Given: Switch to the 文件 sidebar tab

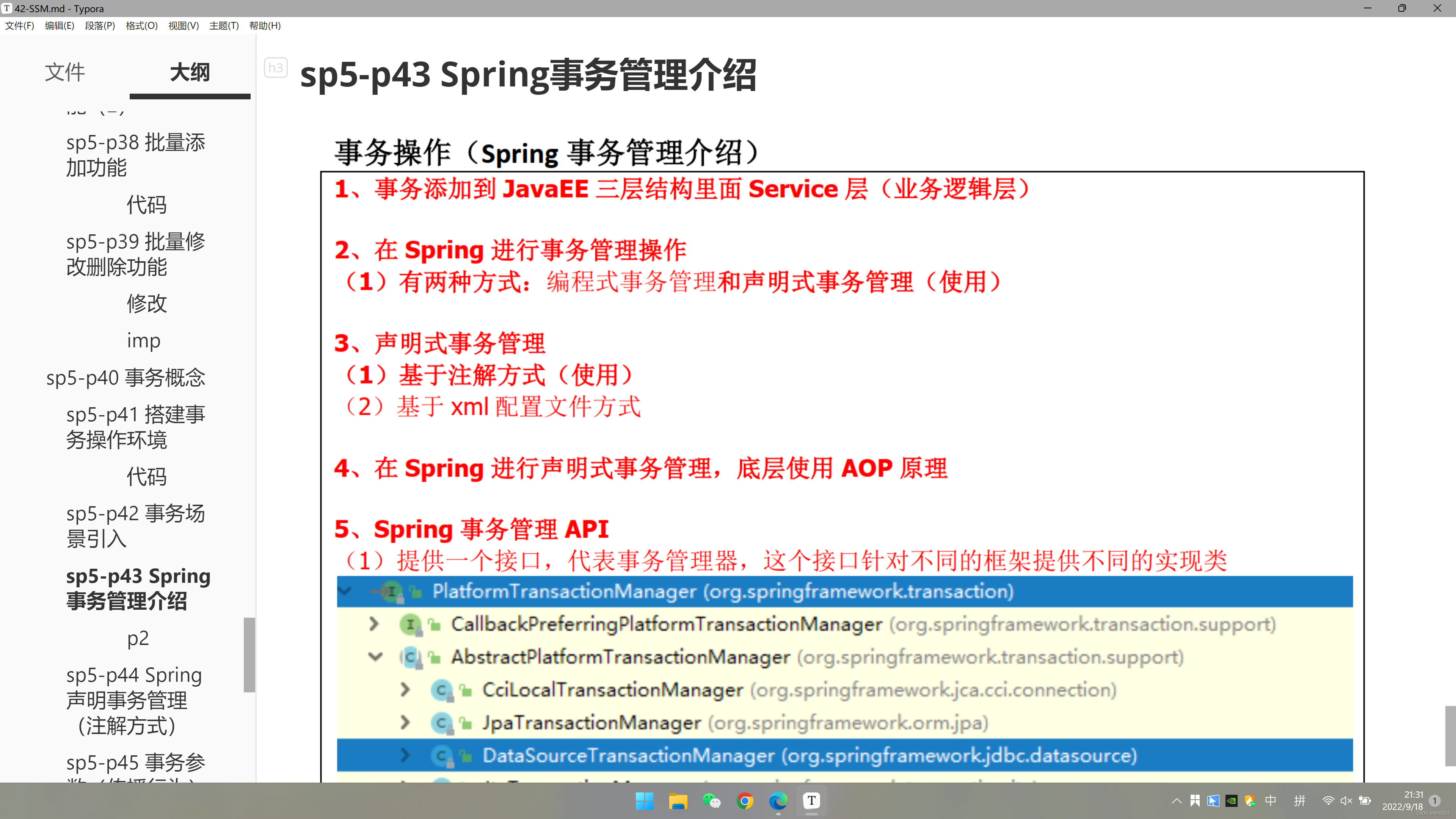Looking at the screenshot, I should pyautogui.click(x=65, y=72).
